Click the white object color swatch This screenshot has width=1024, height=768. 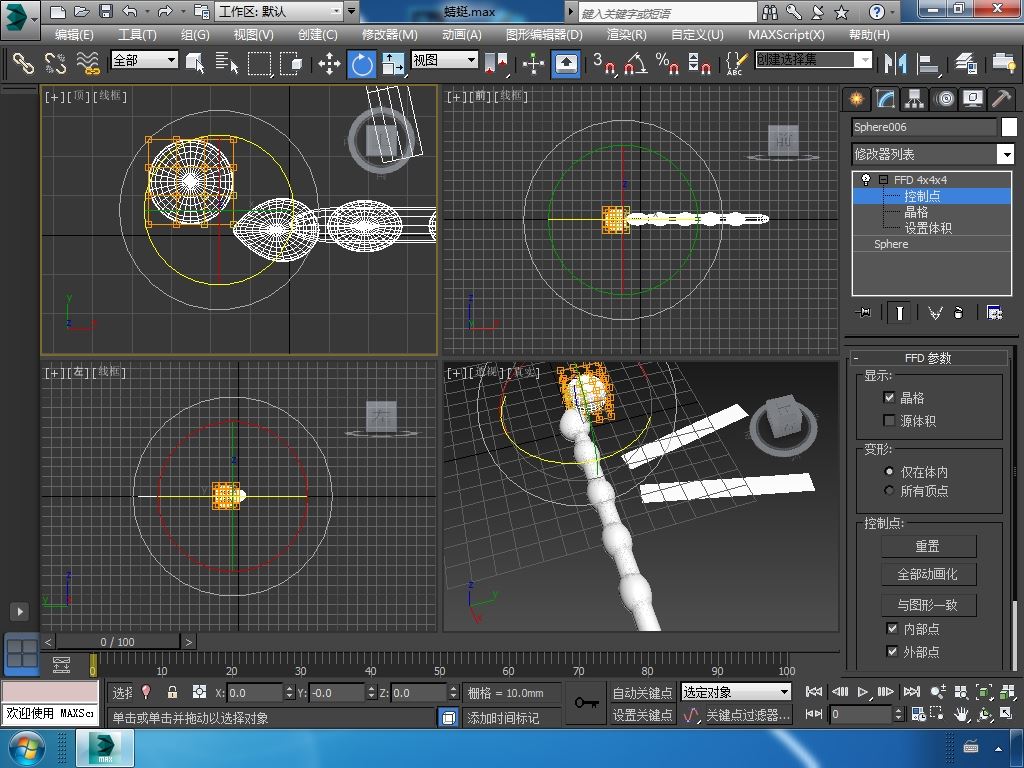click(1009, 127)
